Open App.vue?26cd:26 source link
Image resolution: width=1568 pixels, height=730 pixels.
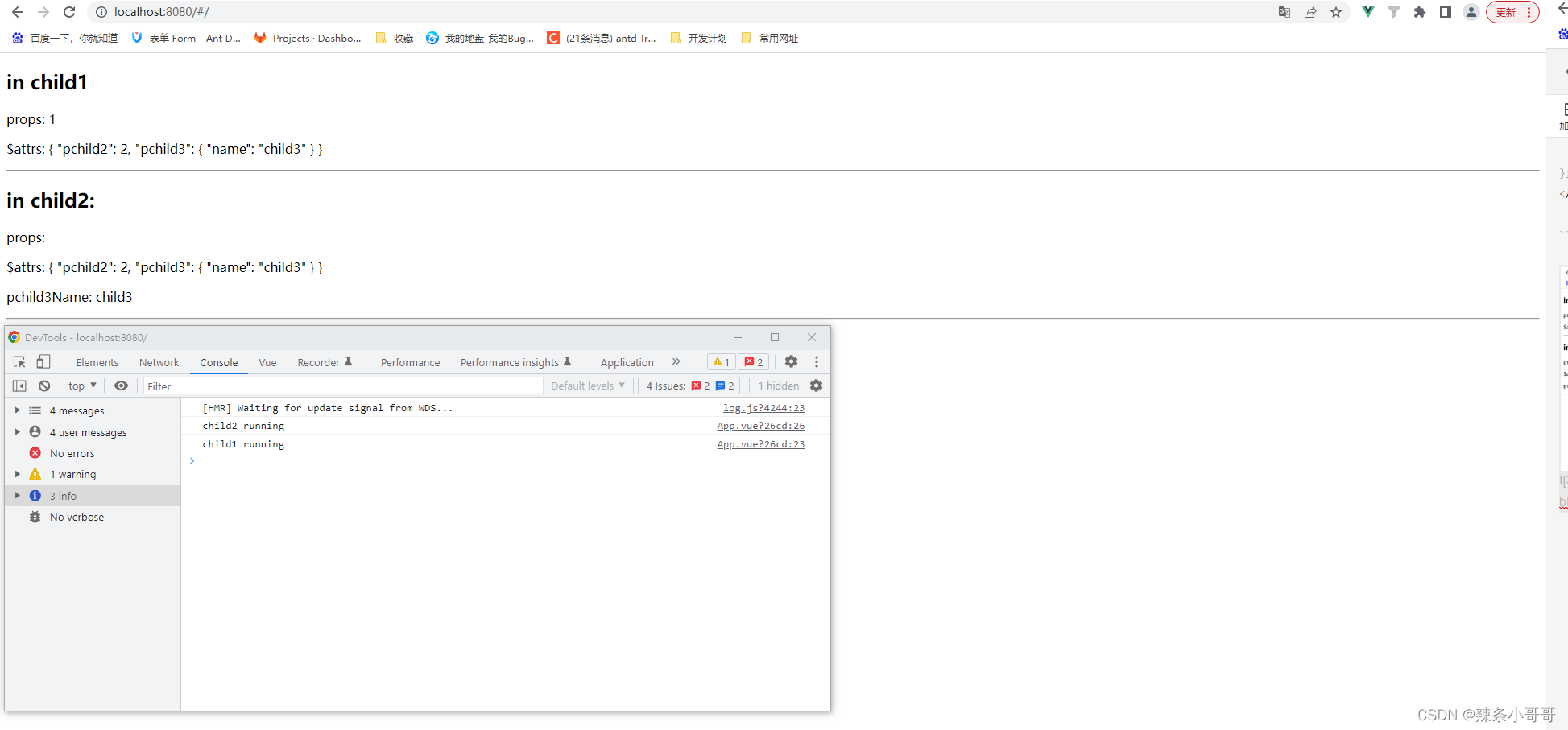(761, 426)
